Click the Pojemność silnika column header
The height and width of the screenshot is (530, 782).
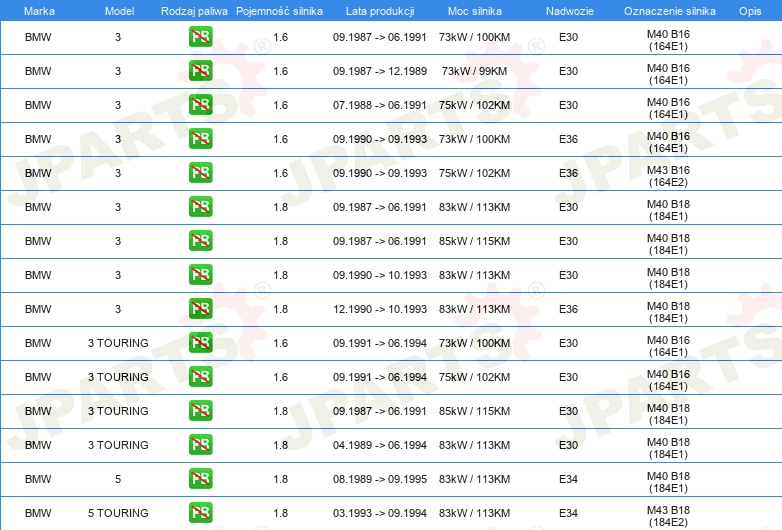coord(279,11)
